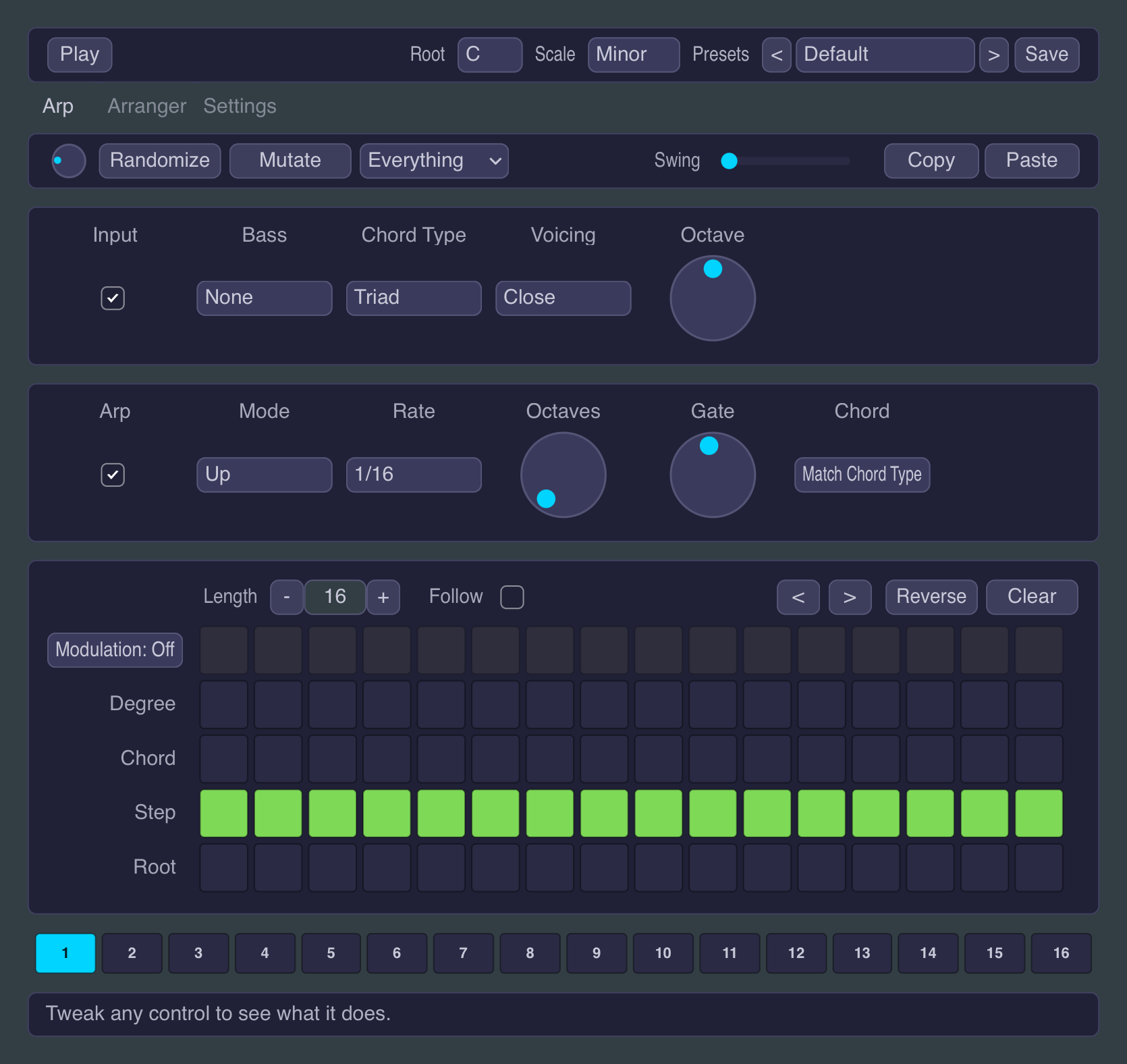Save the current preset
This screenshot has width=1127, height=1064.
(x=1047, y=55)
